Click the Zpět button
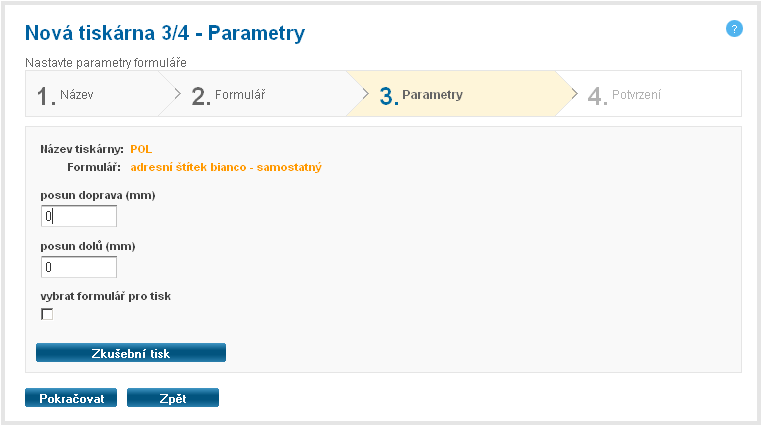Viewport: 761px width, 425px height. tap(172, 398)
